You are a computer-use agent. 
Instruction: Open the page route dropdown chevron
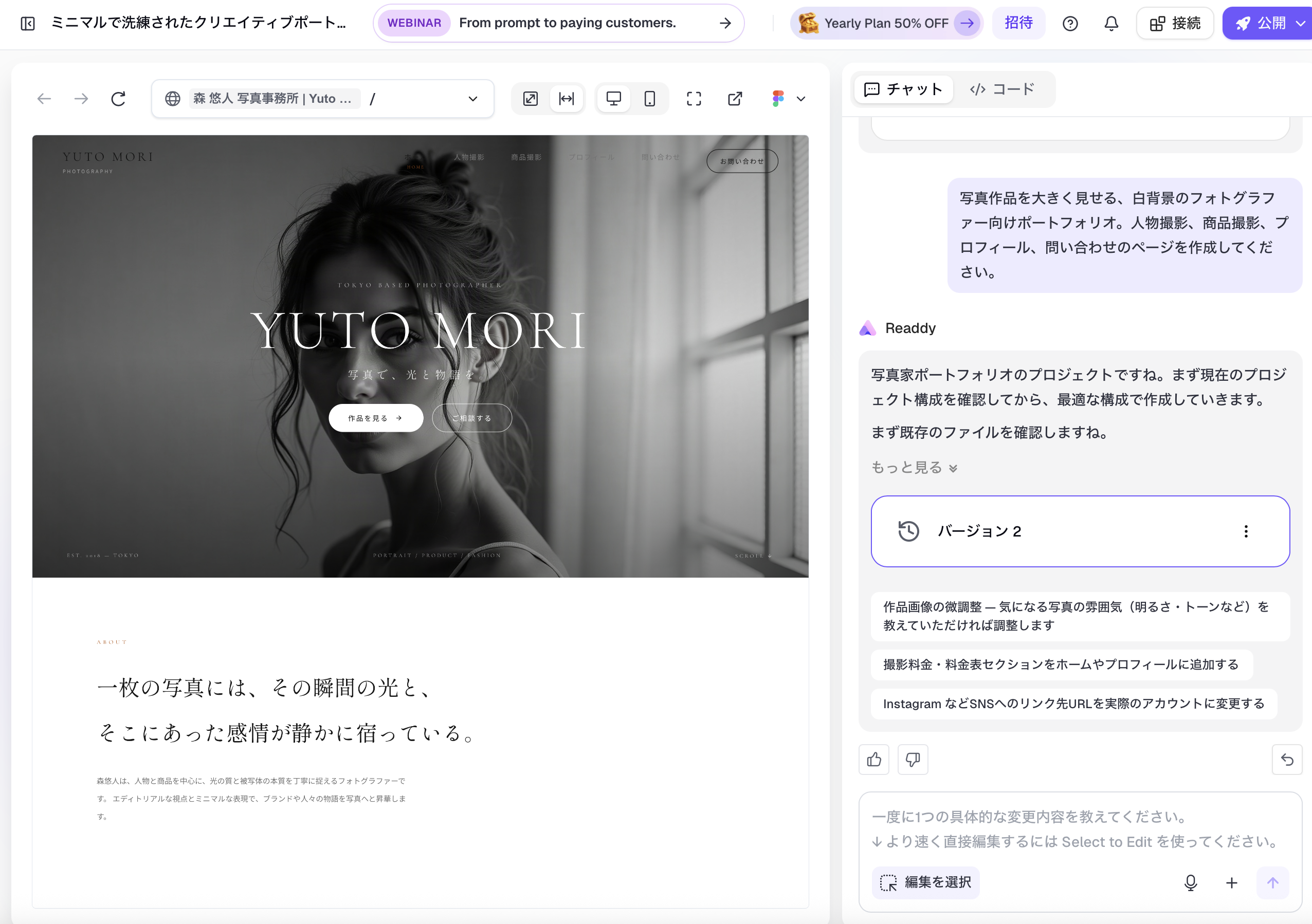(x=472, y=99)
